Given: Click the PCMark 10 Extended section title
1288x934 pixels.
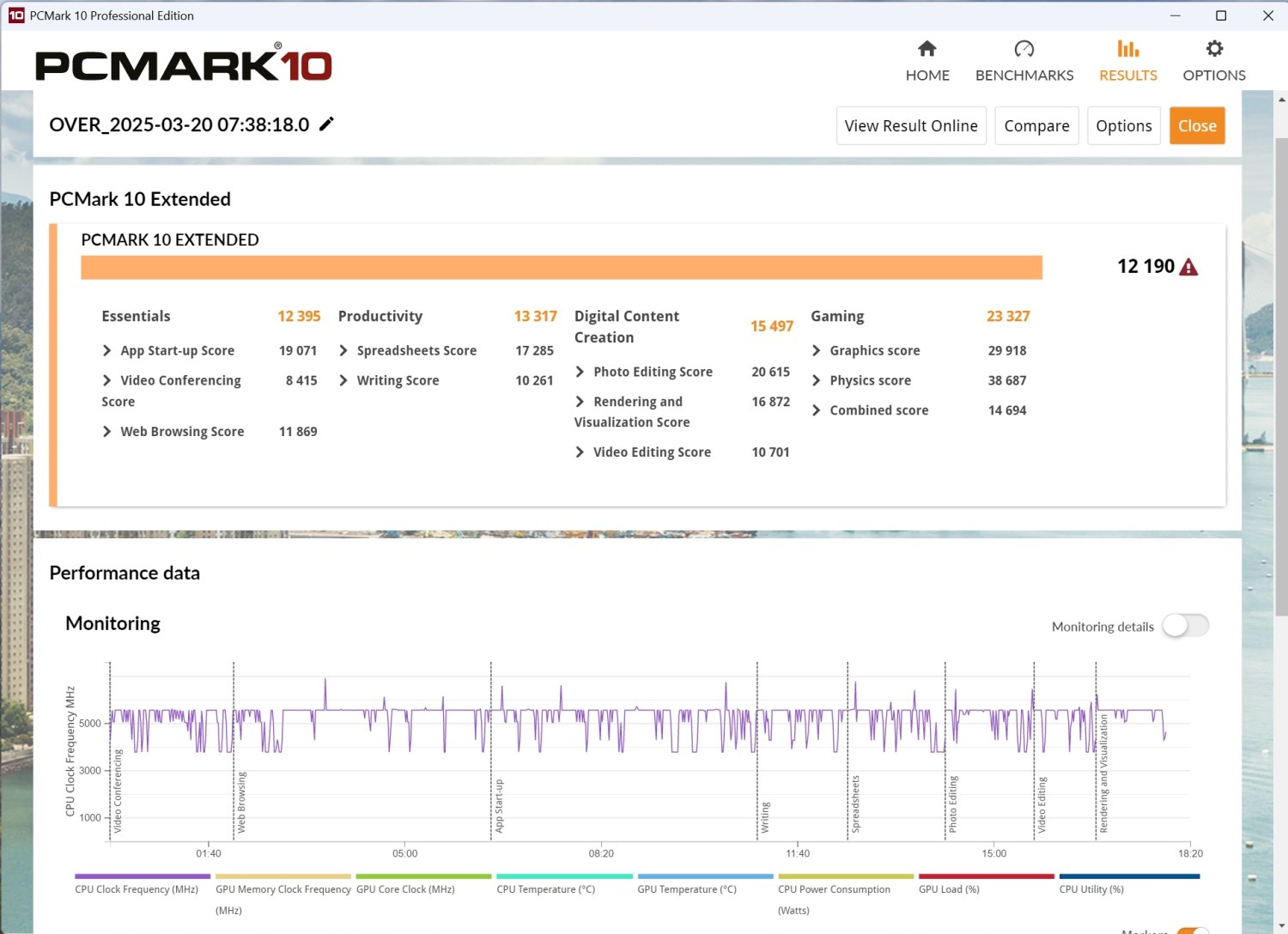Looking at the screenshot, I should tap(140, 199).
